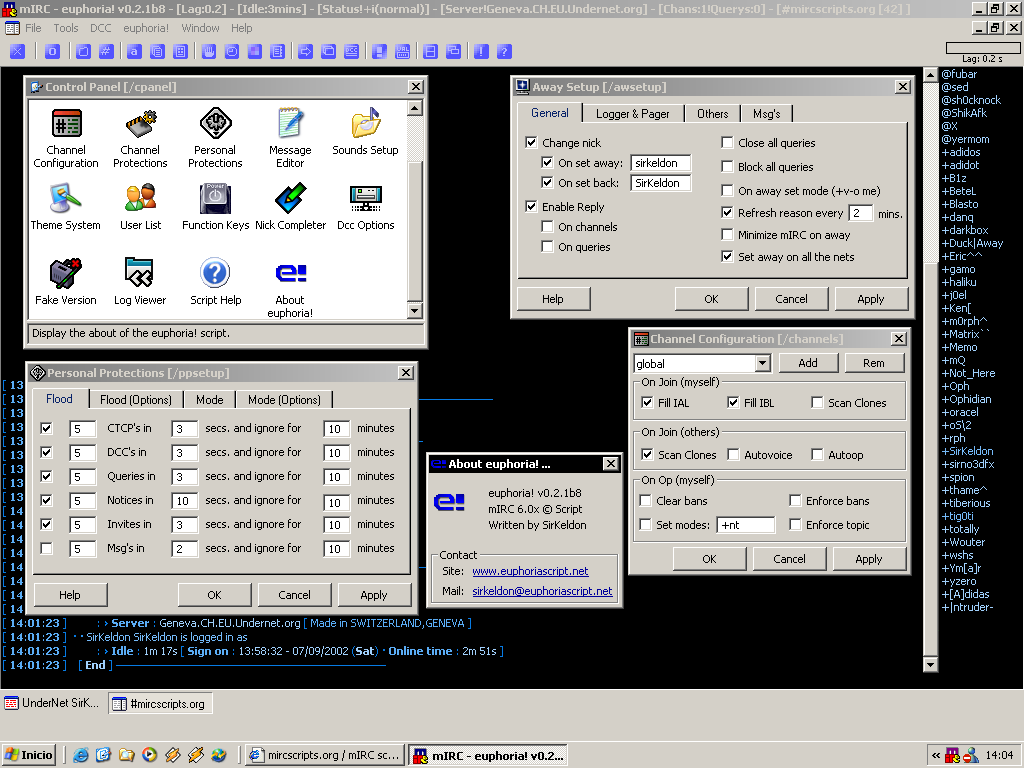Switch to #mircscripts.org window button

pos(161,703)
